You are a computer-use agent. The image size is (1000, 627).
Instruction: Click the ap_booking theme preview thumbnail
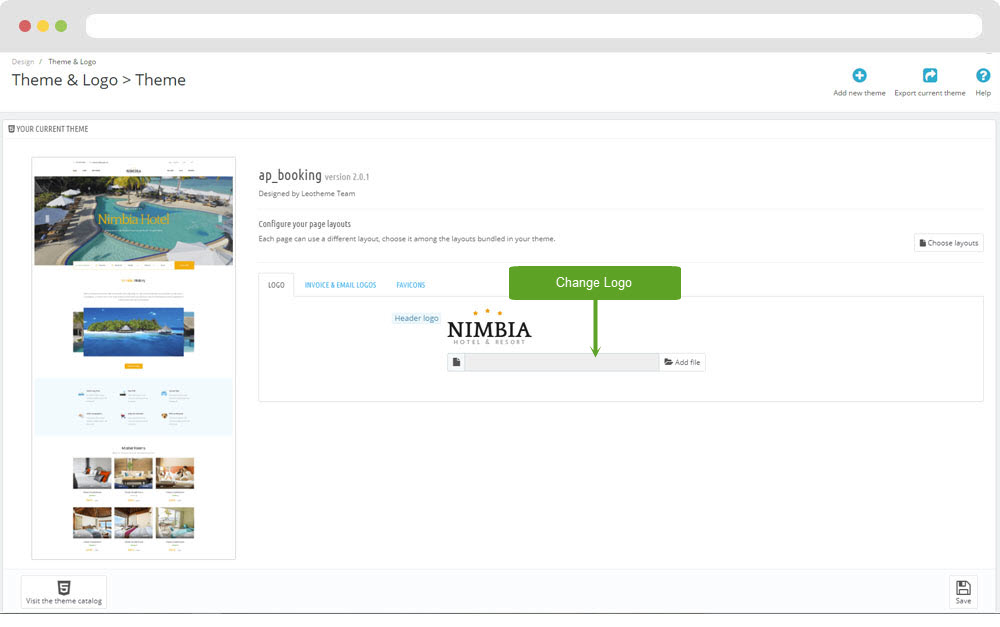(x=133, y=358)
